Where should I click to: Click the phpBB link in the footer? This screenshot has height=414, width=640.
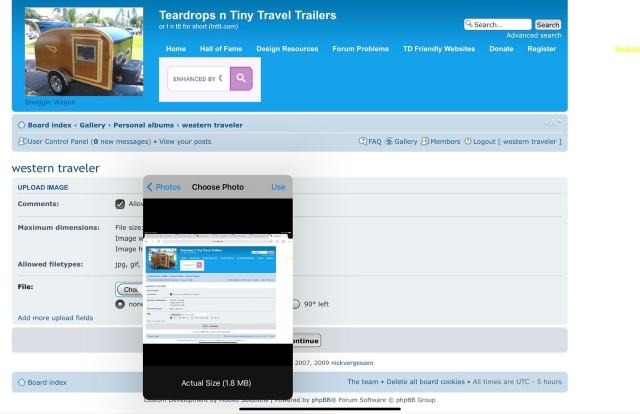322,400
